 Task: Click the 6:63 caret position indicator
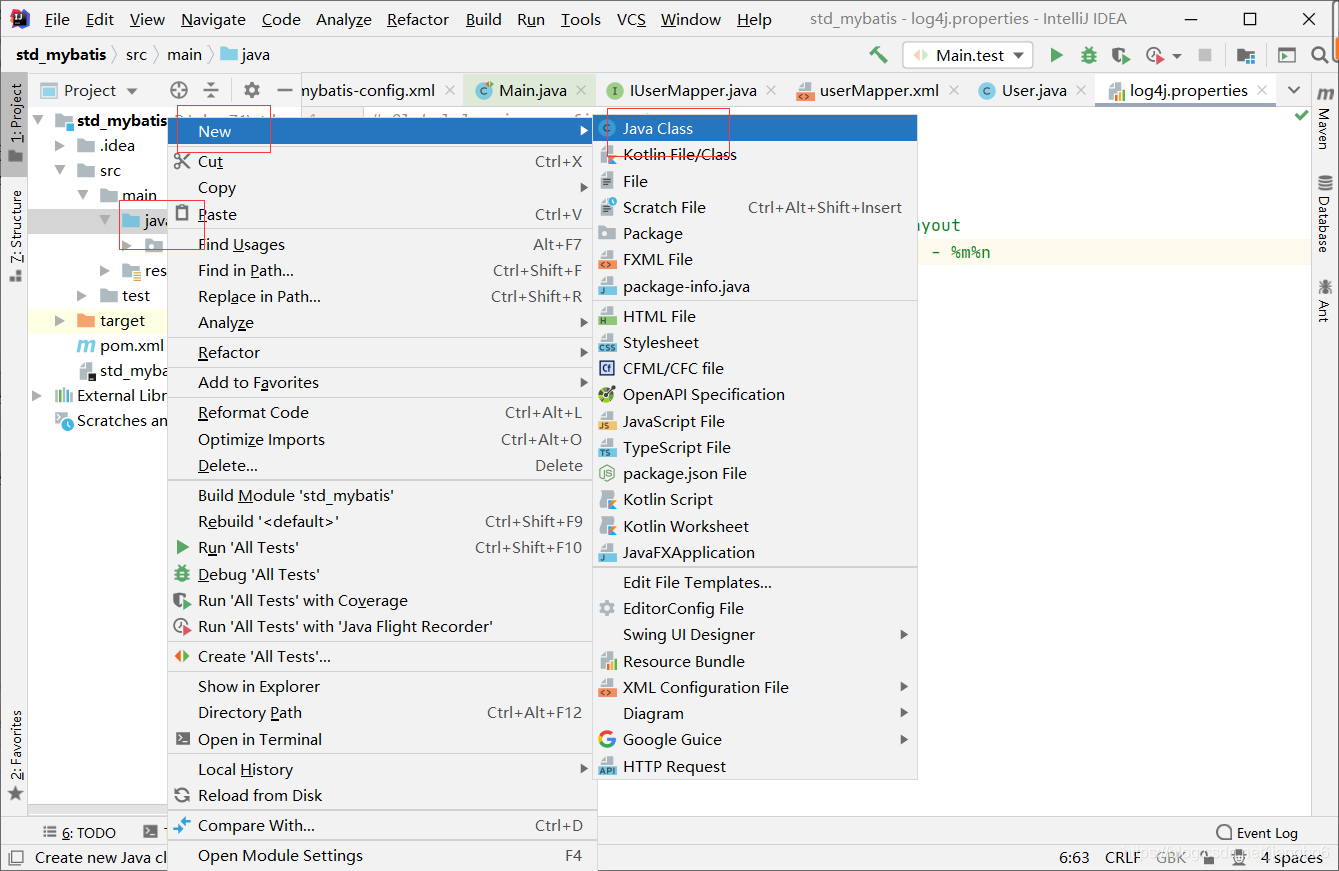click(x=1074, y=858)
